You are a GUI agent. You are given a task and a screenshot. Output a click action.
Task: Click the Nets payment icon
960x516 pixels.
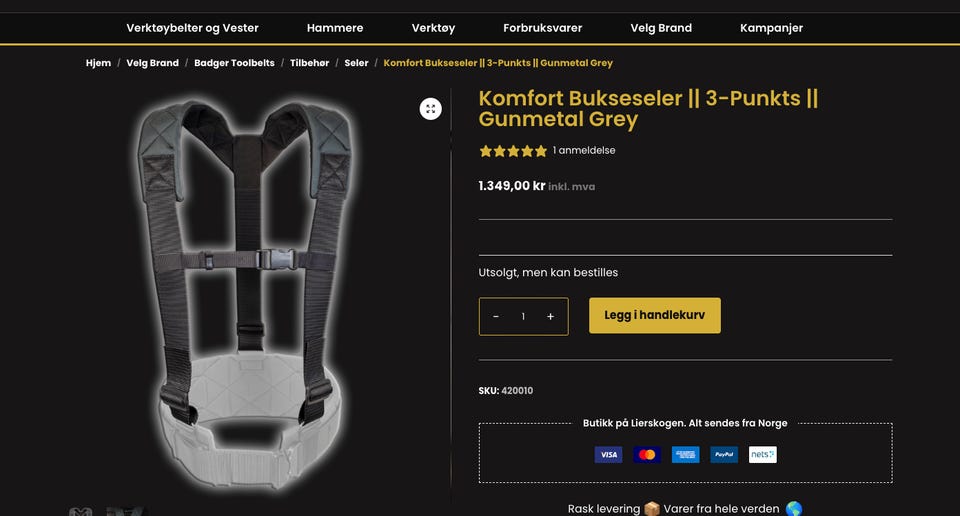pyautogui.click(x=762, y=455)
